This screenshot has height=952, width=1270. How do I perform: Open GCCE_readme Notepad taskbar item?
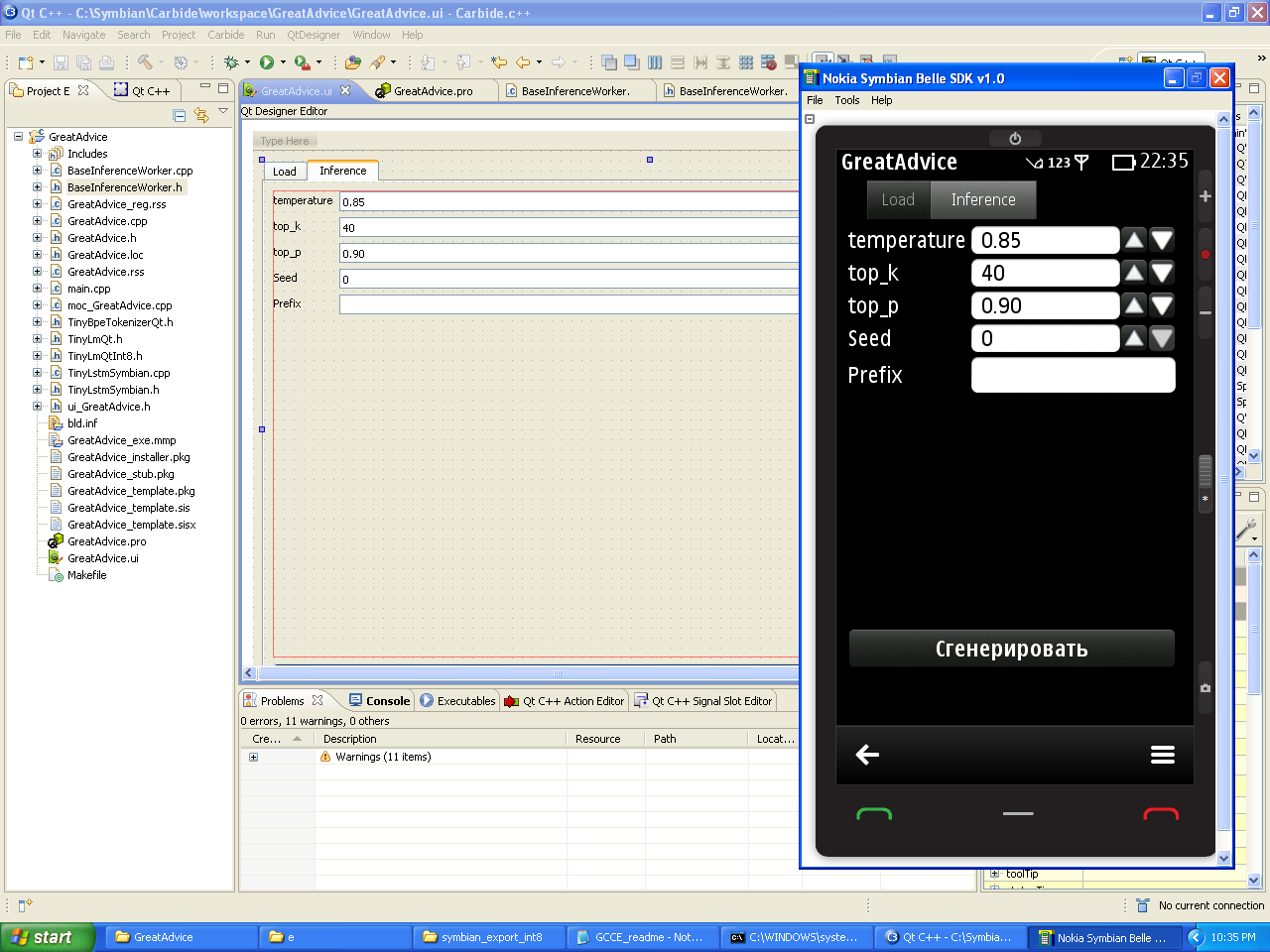coord(643,937)
